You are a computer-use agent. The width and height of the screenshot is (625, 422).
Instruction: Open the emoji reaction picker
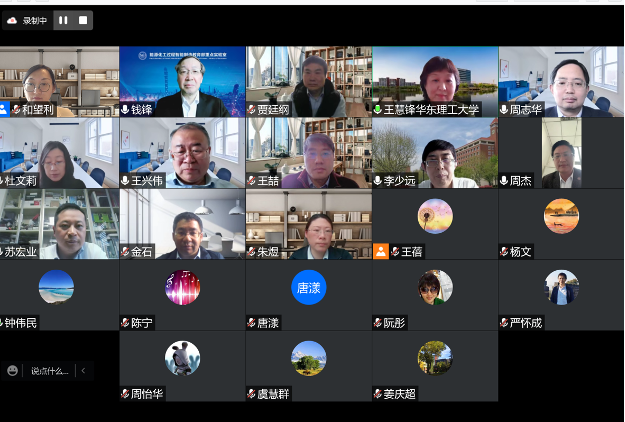12,371
